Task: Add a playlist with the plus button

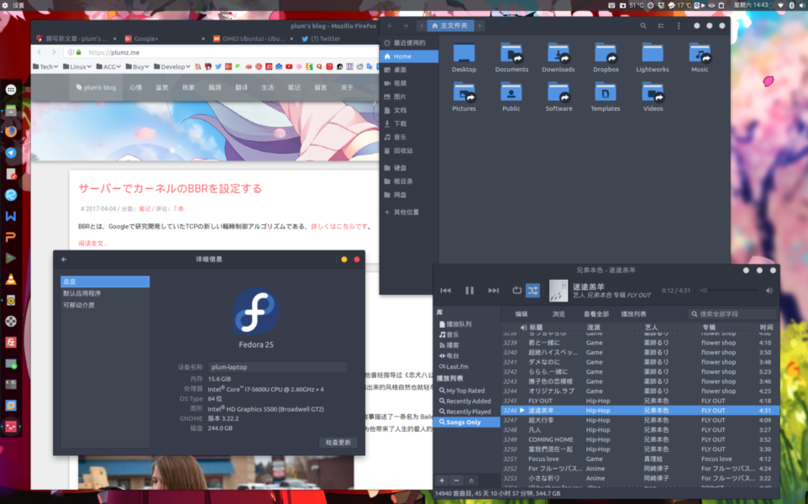Action: [442, 480]
